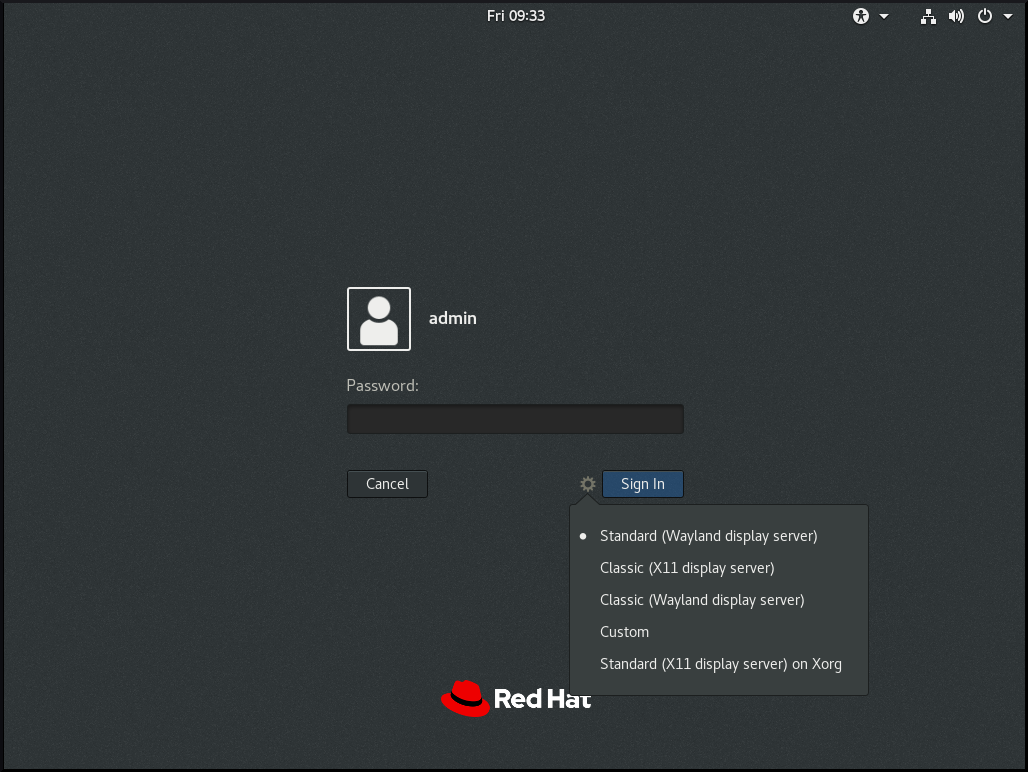Click the red fedora hat logo
The image size is (1028, 772).
[465, 698]
